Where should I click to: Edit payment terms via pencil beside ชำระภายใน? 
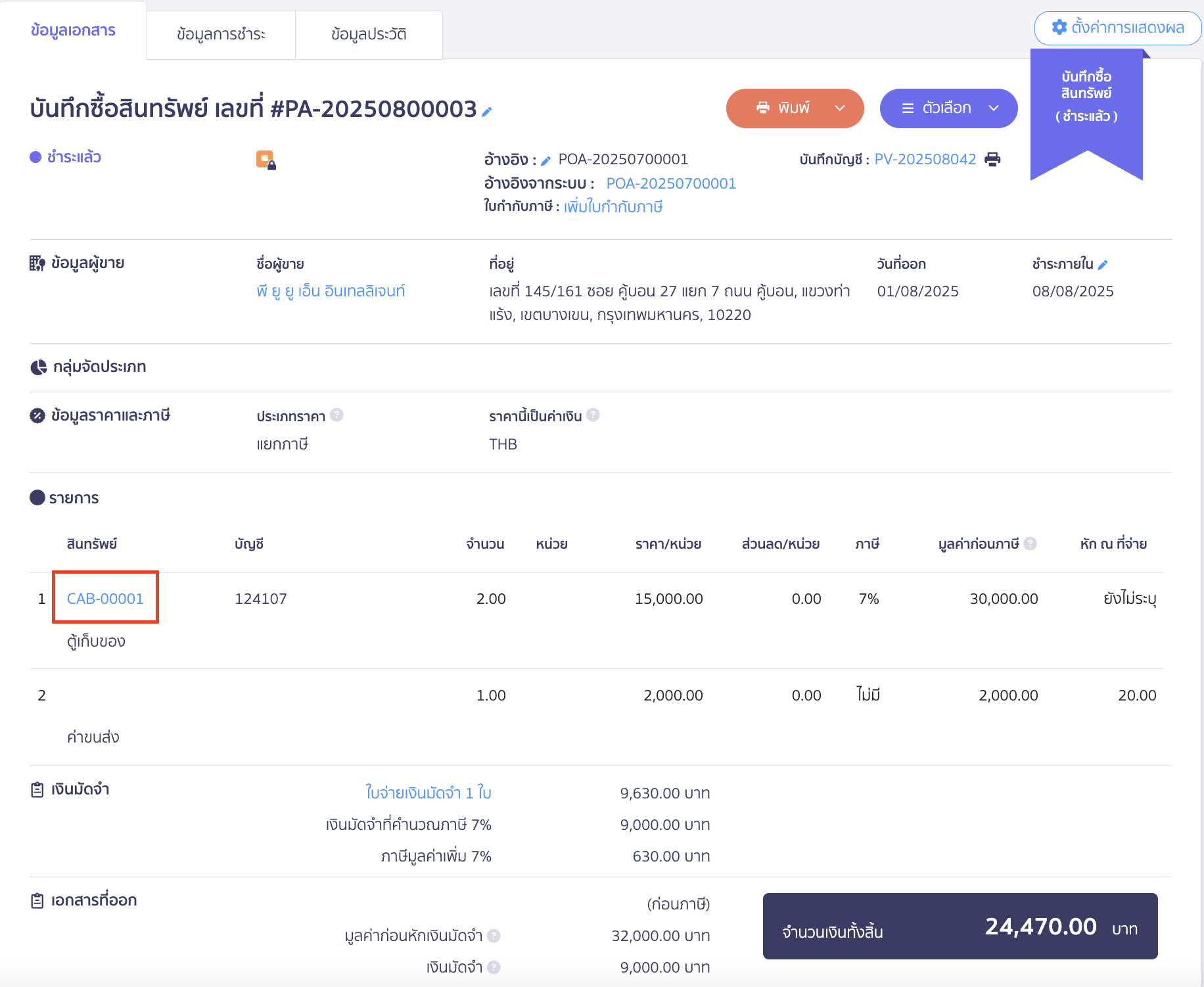pyautogui.click(x=1103, y=264)
